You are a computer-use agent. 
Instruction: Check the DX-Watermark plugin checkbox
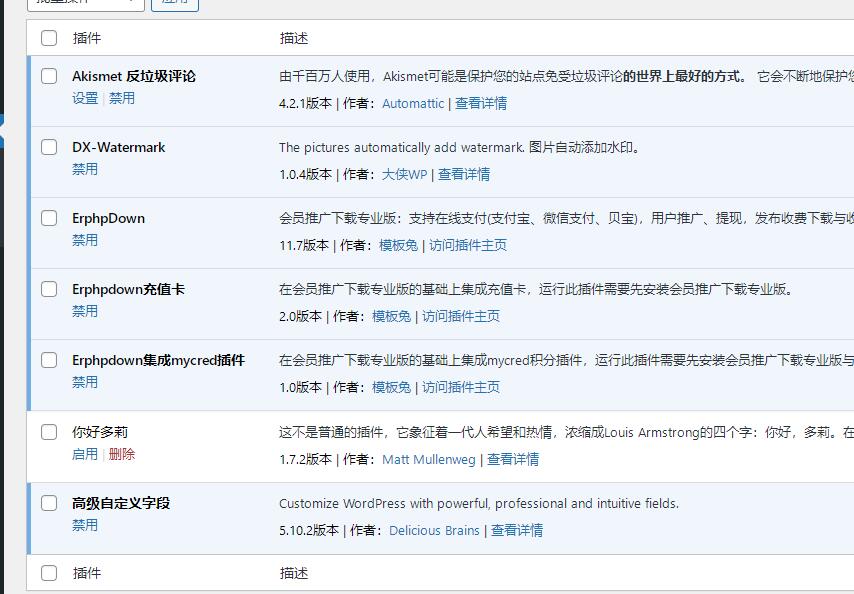point(48,147)
